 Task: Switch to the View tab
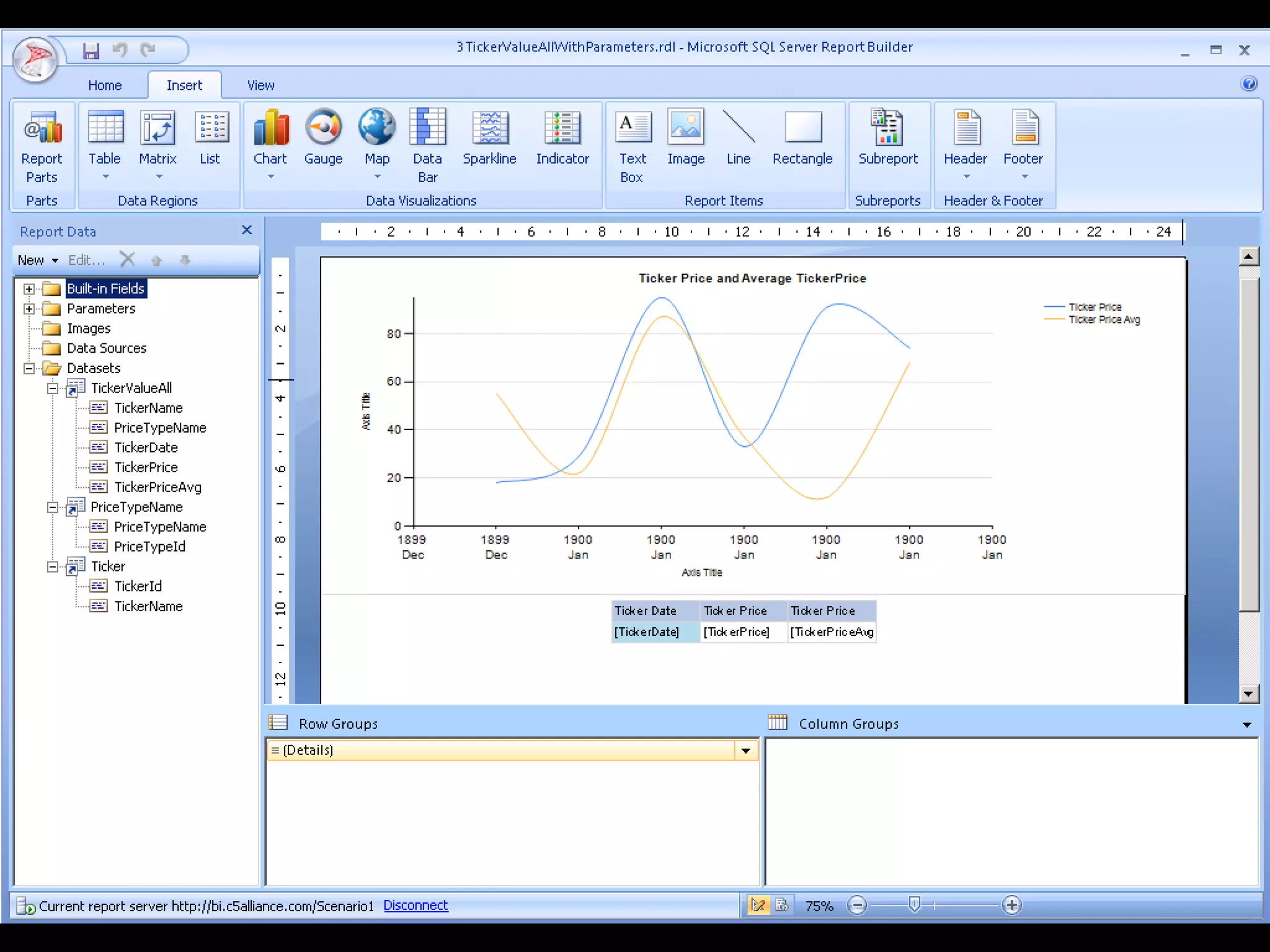coord(260,86)
